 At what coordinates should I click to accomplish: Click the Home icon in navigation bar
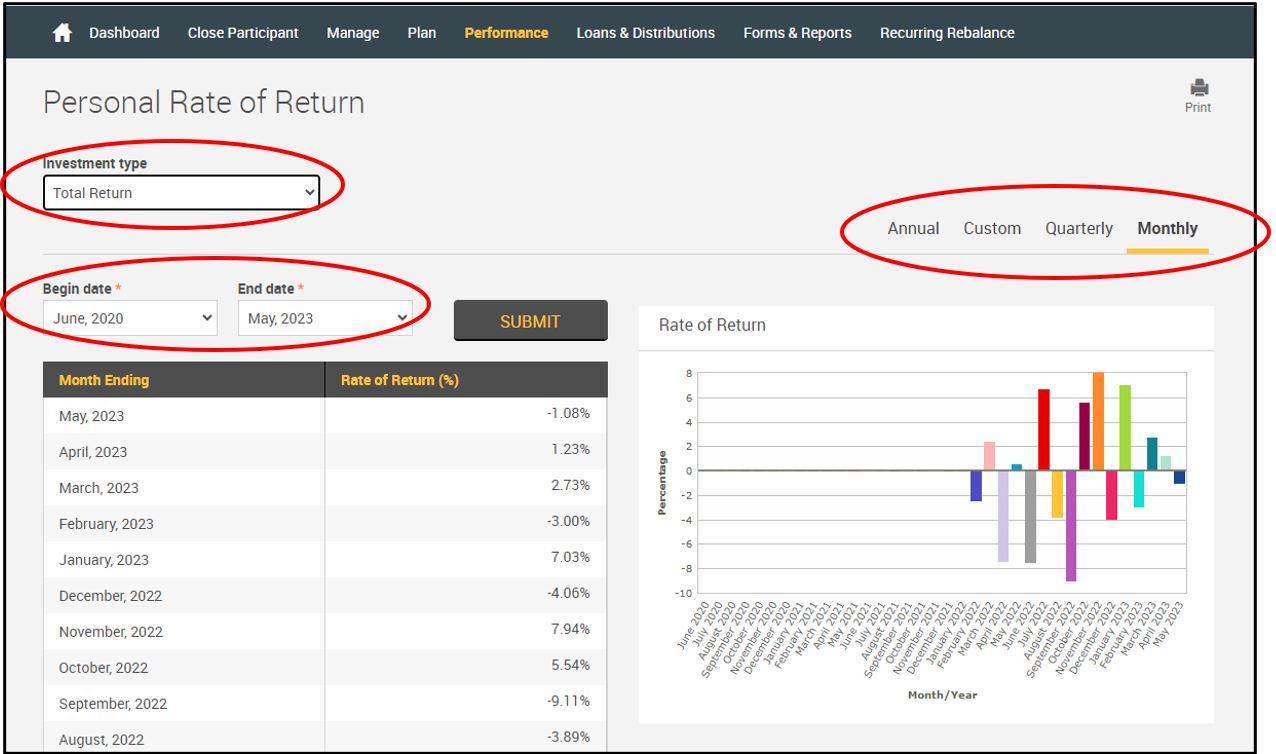coord(62,33)
